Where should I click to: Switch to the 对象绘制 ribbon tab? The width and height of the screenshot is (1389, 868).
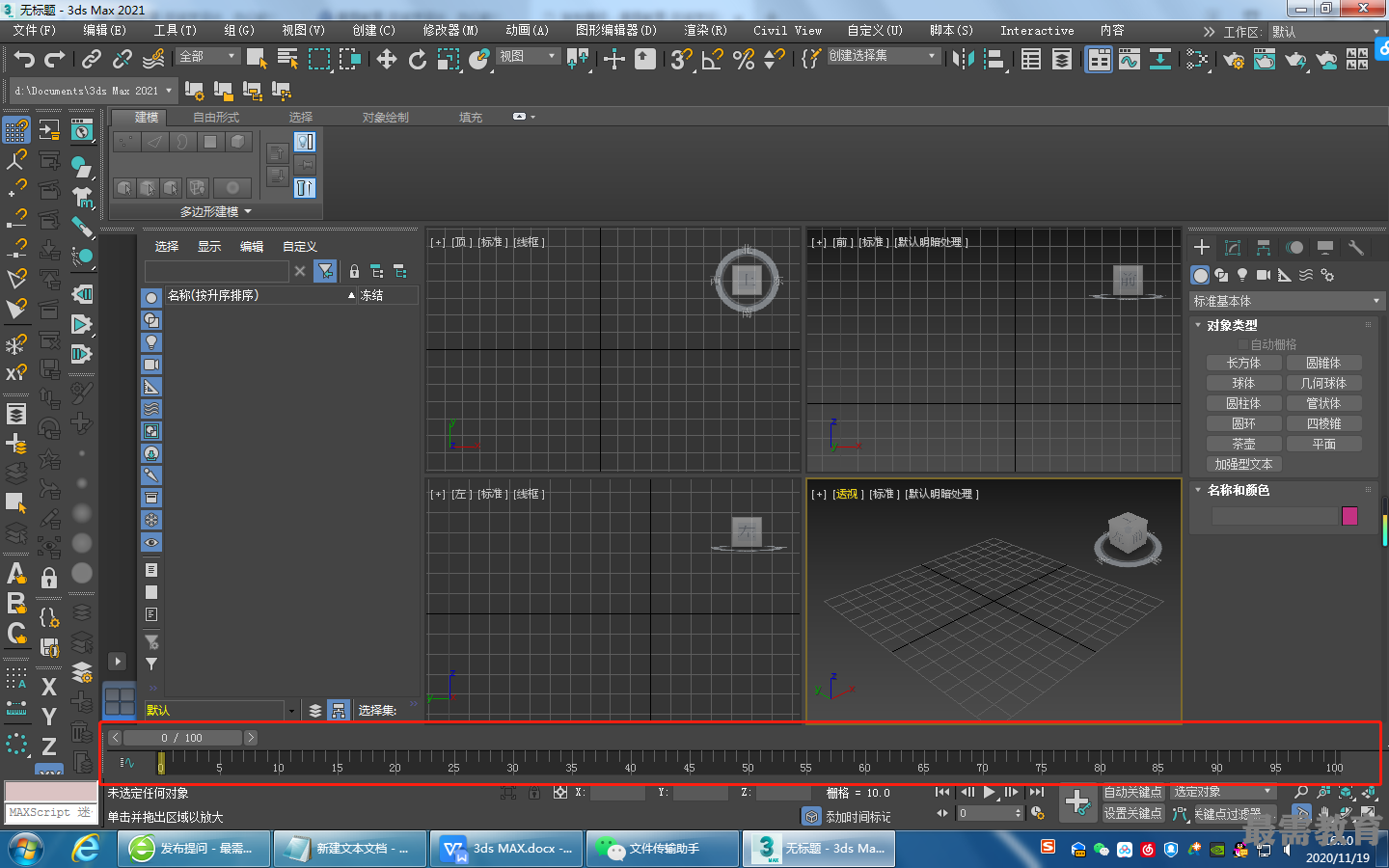tap(386, 118)
